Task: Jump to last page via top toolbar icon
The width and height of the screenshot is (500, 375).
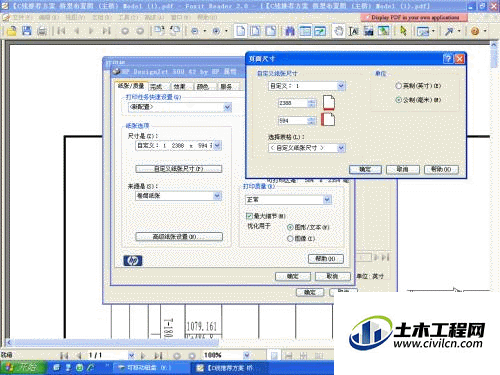Action: [107, 31]
